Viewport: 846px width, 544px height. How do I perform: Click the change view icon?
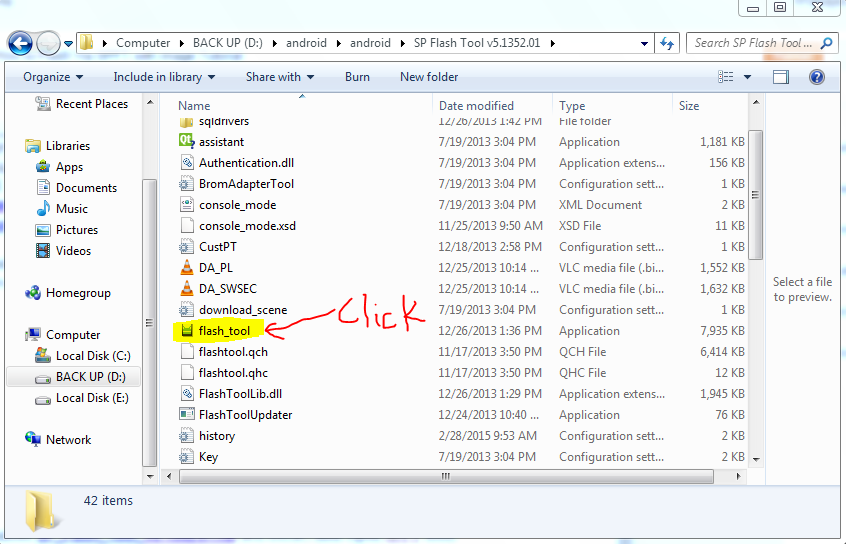tap(726, 77)
